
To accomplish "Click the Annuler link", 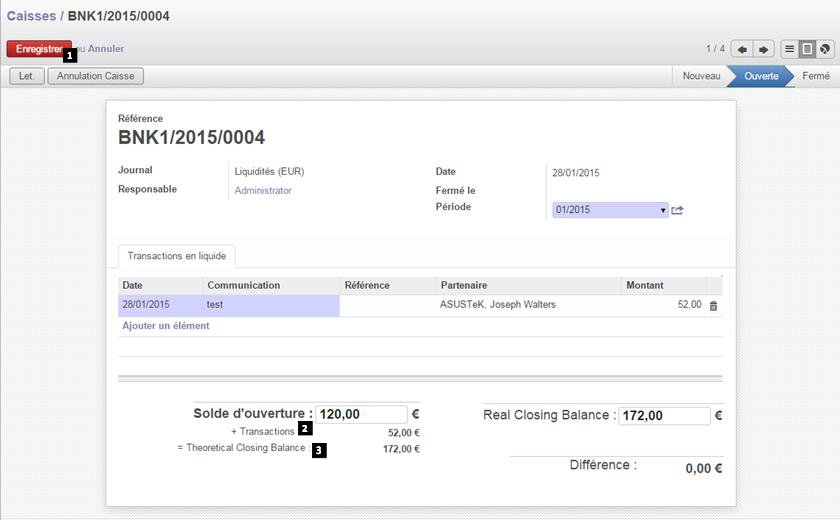I will (x=106, y=49).
